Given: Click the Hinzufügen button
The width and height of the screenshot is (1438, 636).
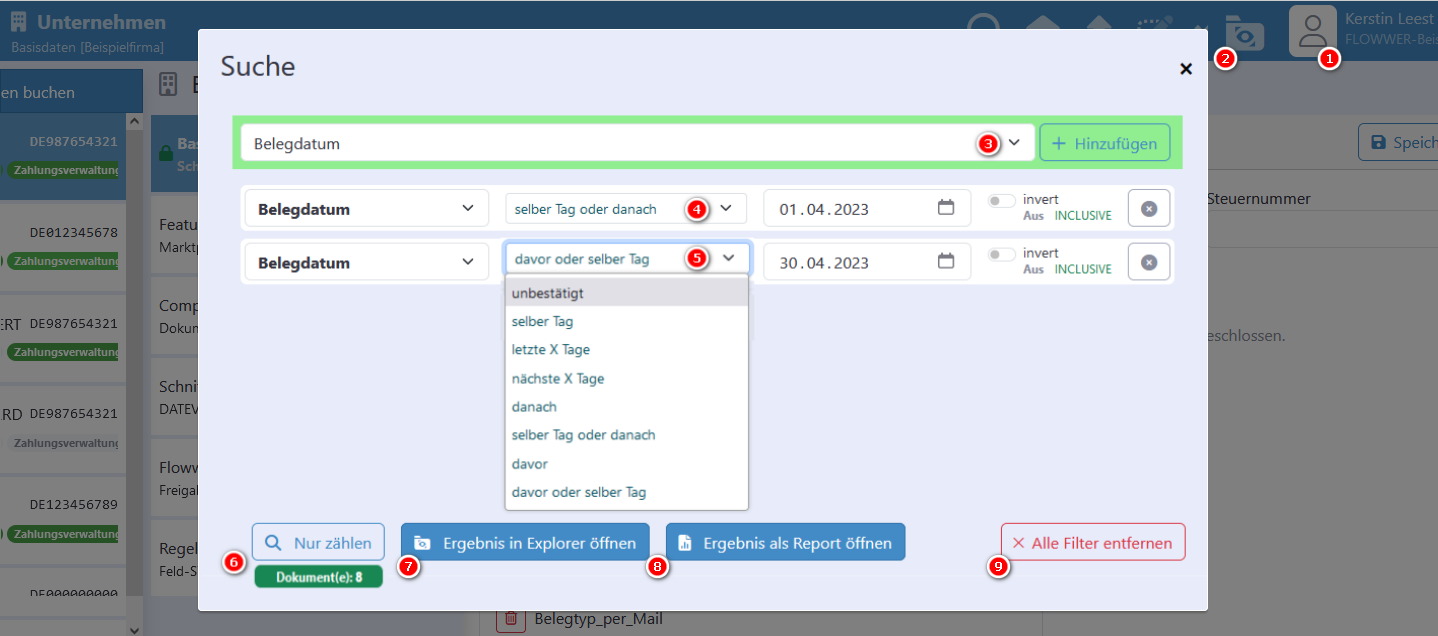Looking at the screenshot, I should click(1104, 143).
